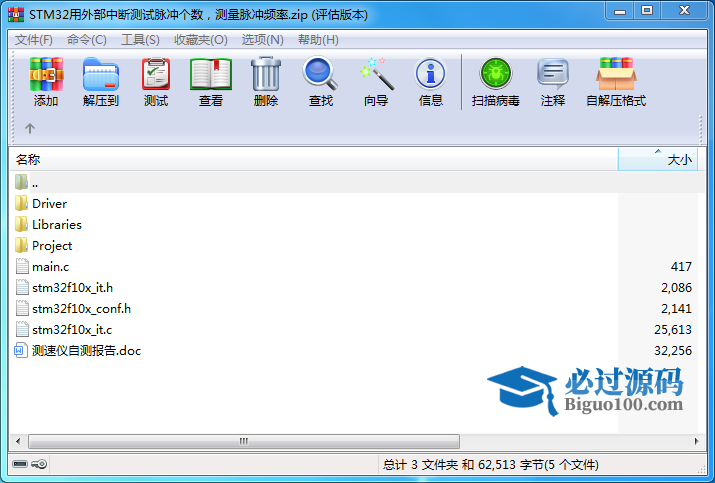Sort by Size (大小) column header
The width and height of the screenshot is (715, 483).
[x=658, y=160]
